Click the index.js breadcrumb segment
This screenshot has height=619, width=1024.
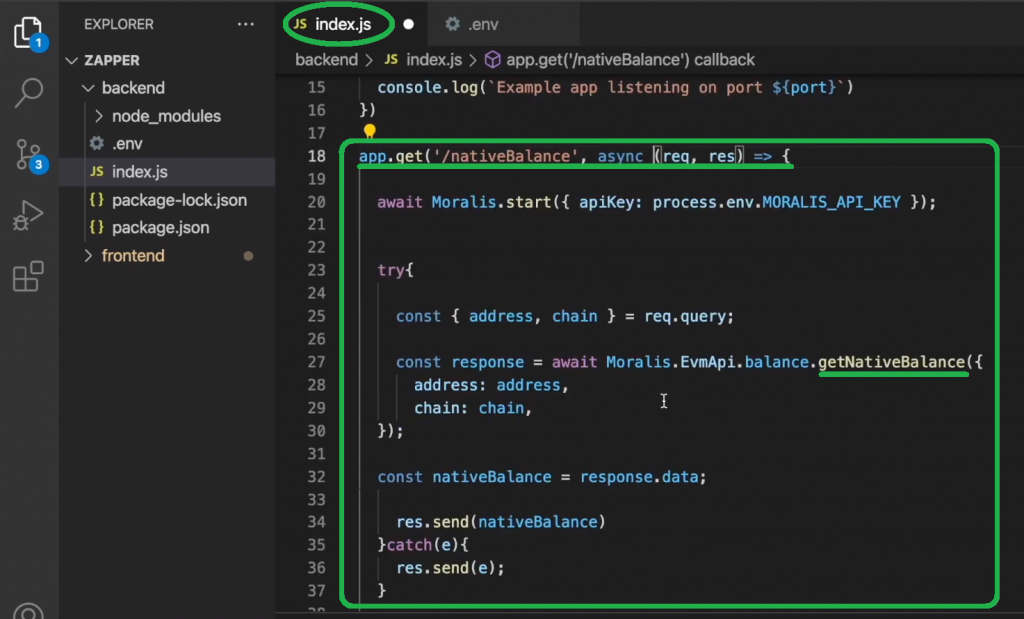(434, 59)
